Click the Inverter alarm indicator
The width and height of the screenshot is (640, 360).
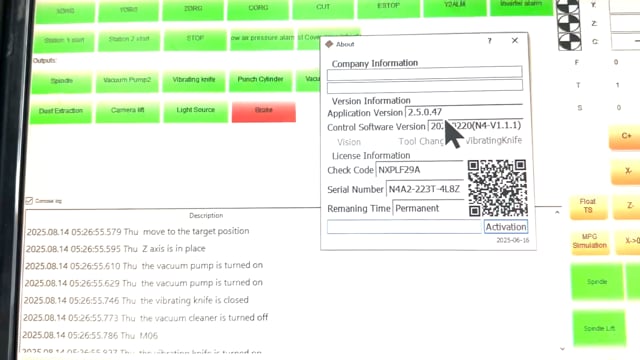coord(521,7)
